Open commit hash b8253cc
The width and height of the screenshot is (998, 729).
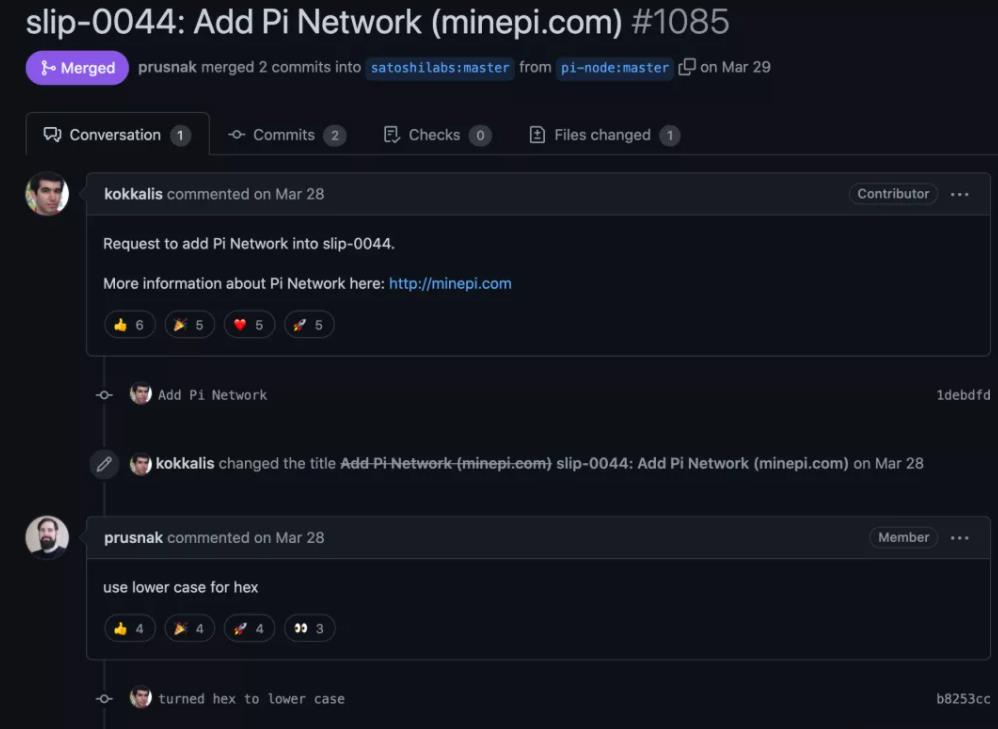click(x=963, y=698)
